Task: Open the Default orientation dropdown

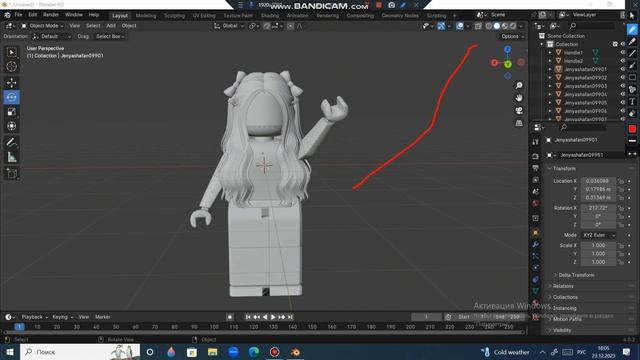Action: click(x=52, y=36)
